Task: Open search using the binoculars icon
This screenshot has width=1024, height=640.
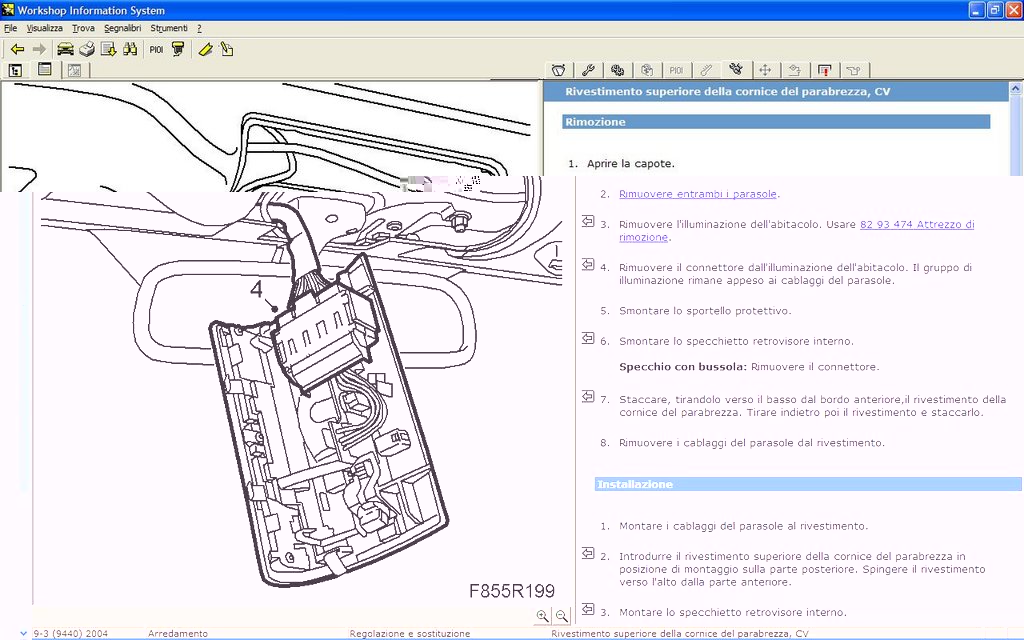Action: [130, 49]
